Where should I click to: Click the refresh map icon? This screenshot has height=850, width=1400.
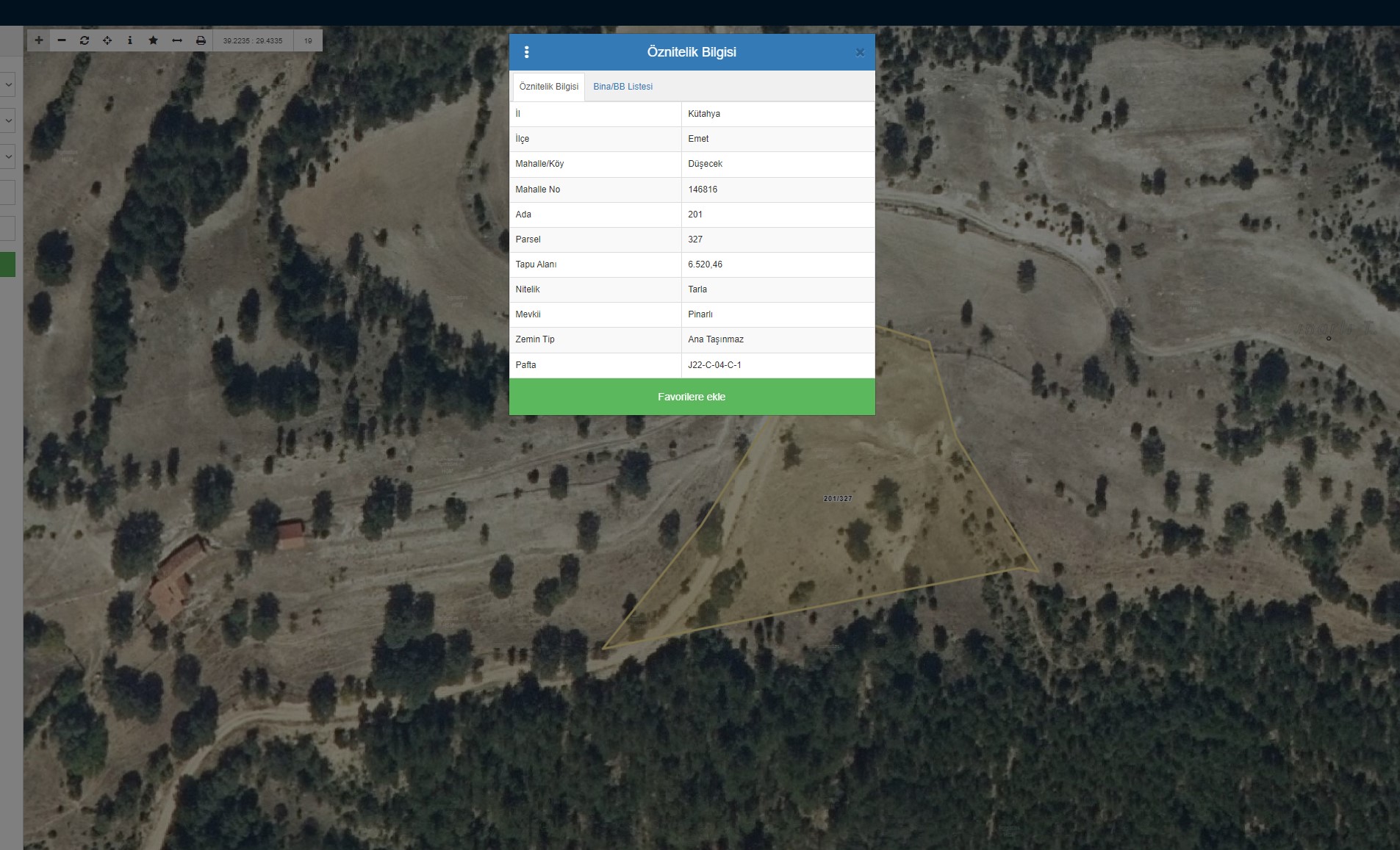tap(85, 40)
